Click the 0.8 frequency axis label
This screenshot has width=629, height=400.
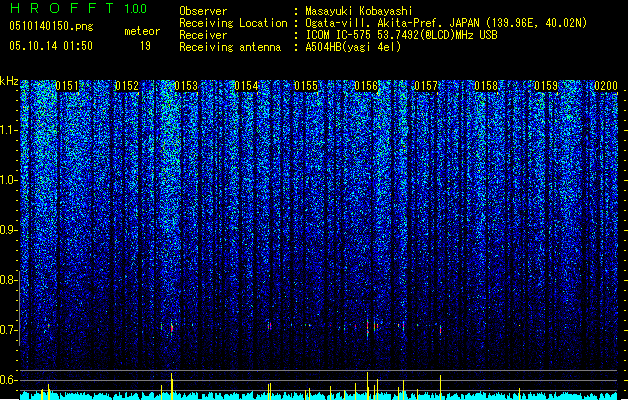[x=8, y=280]
